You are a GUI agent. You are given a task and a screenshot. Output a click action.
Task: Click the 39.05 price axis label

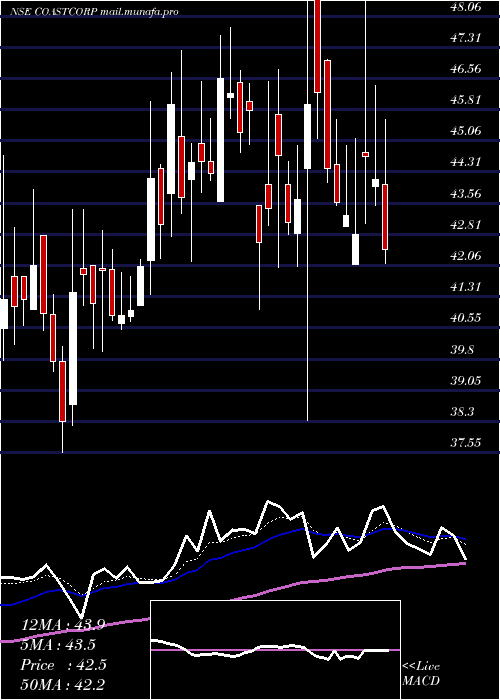click(x=466, y=381)
